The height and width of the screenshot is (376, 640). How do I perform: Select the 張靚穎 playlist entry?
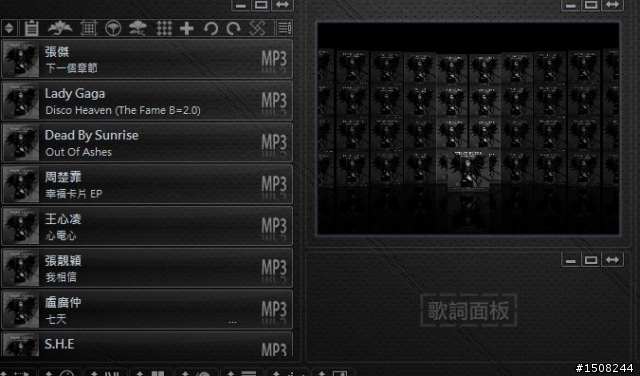[x=147, y=268]
